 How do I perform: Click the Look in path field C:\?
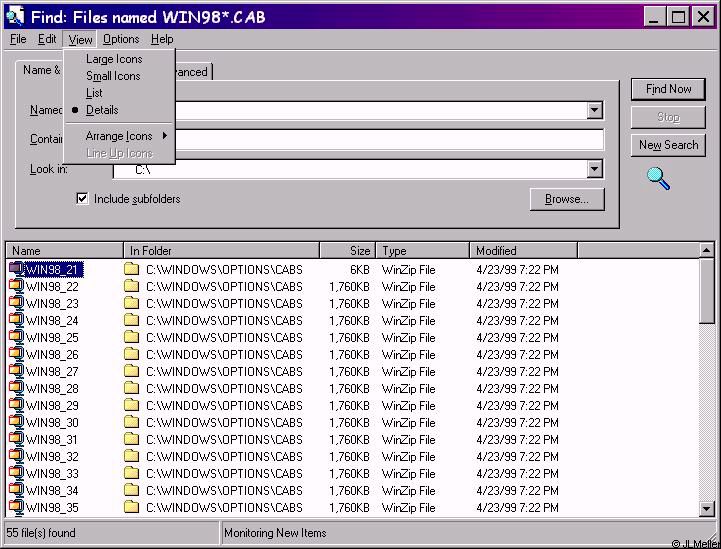pyautogui.click(x=351, y=169)
